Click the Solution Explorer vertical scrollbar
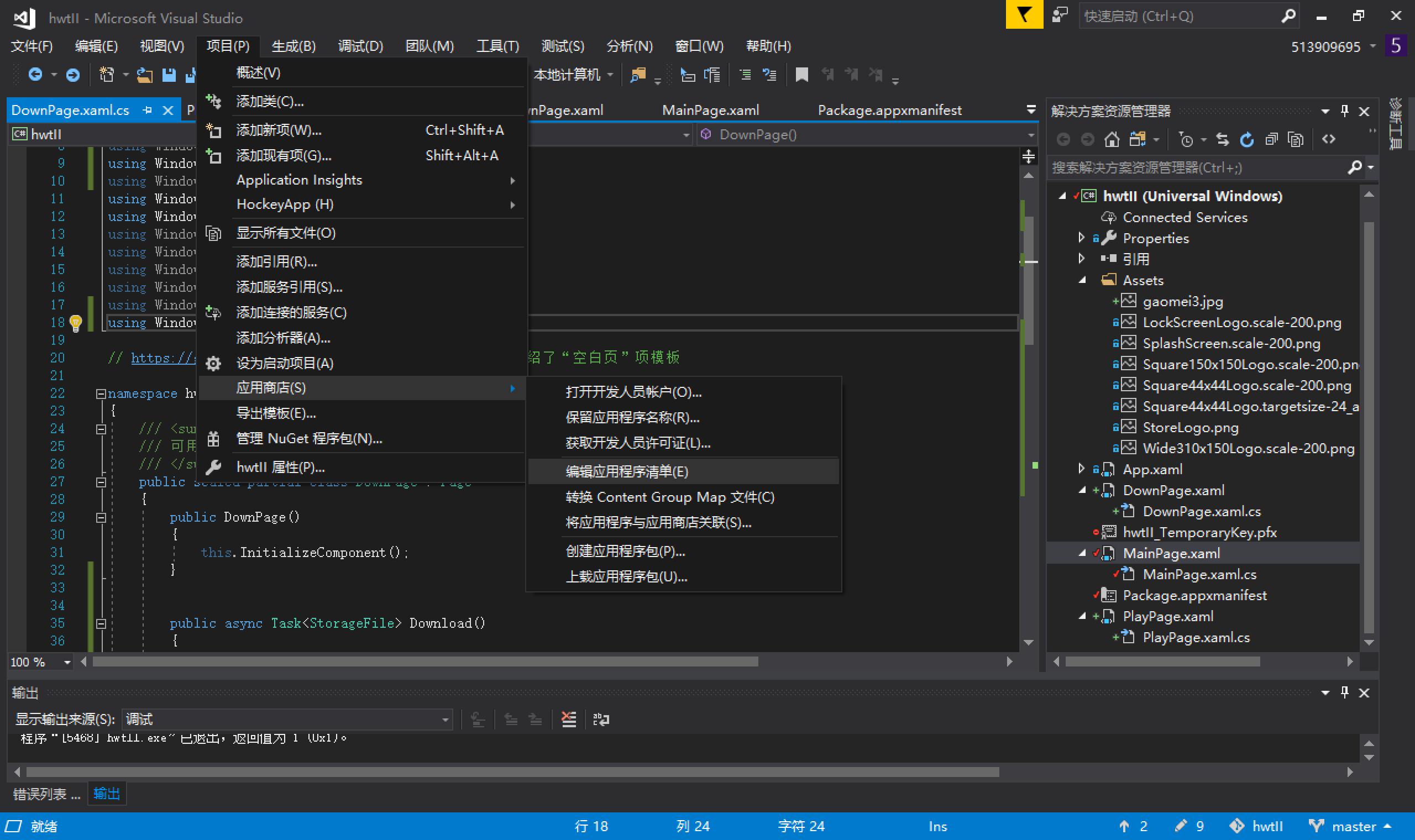 (x=1369, y=428)
